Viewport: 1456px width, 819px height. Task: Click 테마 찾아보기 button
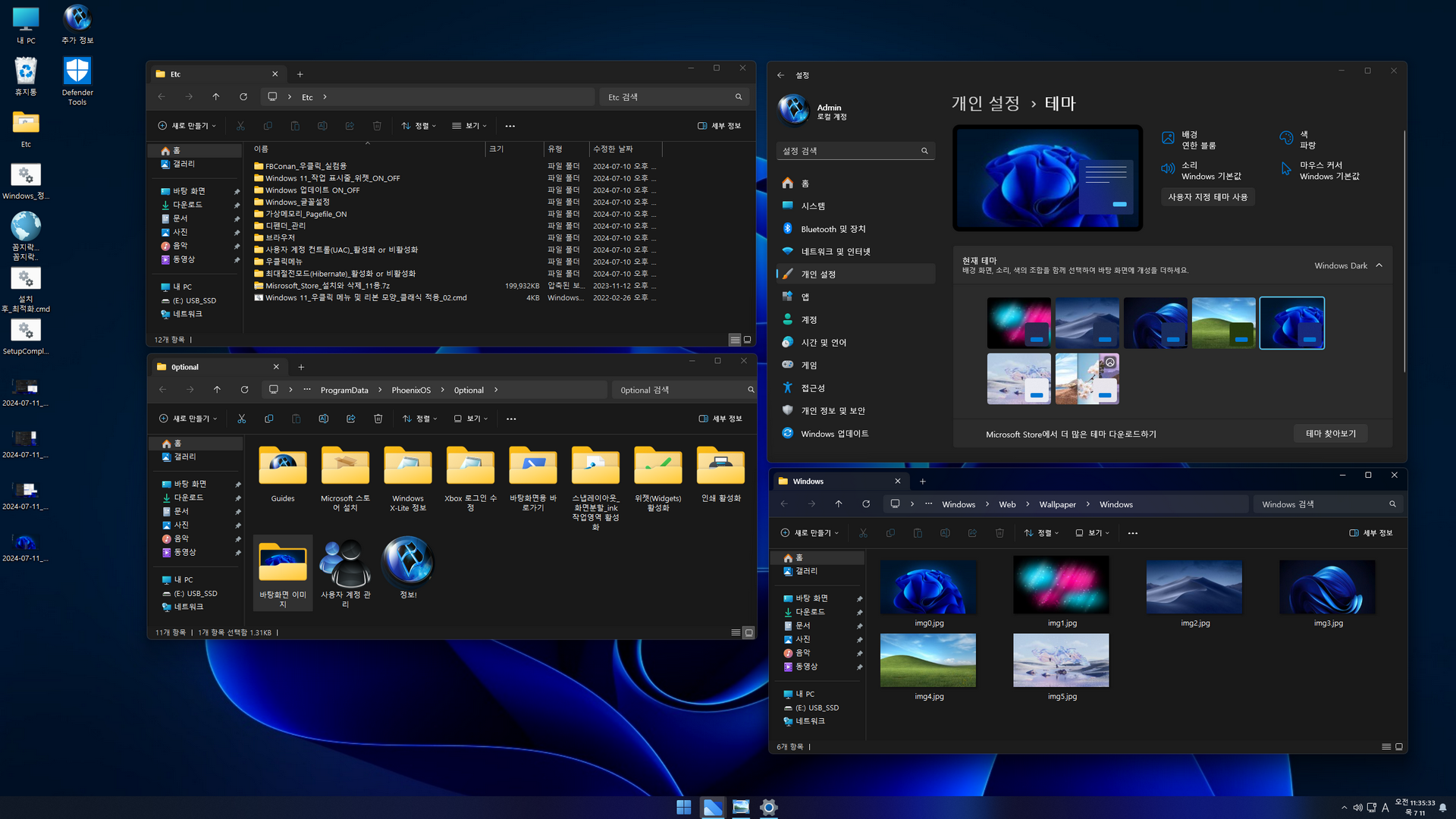pyautogui.click(x=1330, y=434)
